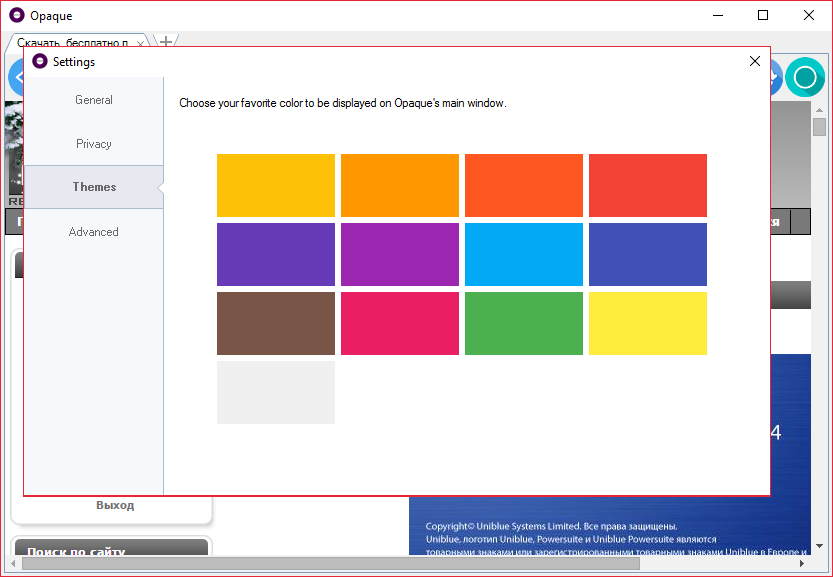
Task: Choose the bright yellow theme color
Action: (x=648, y=323)
